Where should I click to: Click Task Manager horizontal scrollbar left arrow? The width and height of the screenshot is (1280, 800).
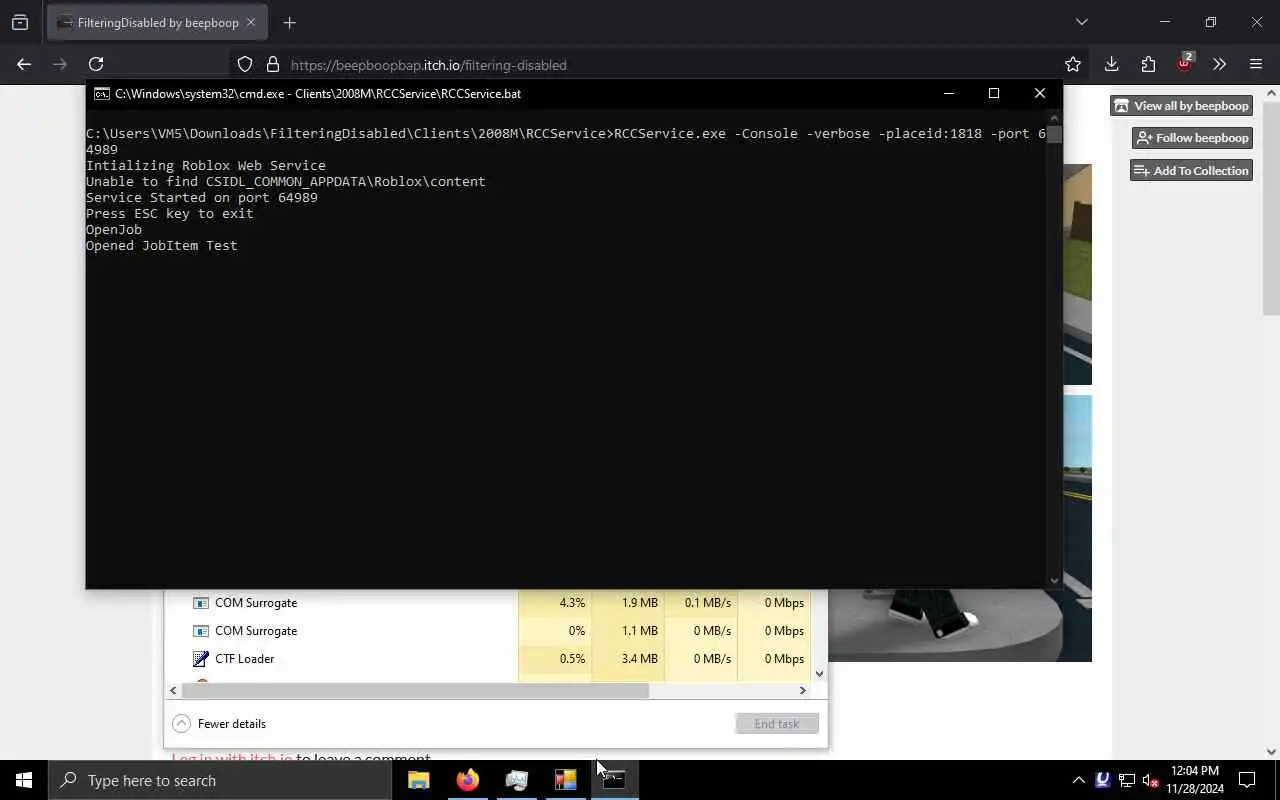(x=173, y=690)
